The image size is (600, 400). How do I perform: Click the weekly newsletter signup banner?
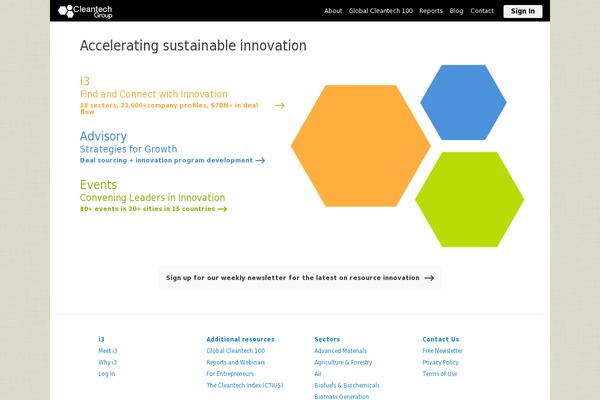point(300,278)
